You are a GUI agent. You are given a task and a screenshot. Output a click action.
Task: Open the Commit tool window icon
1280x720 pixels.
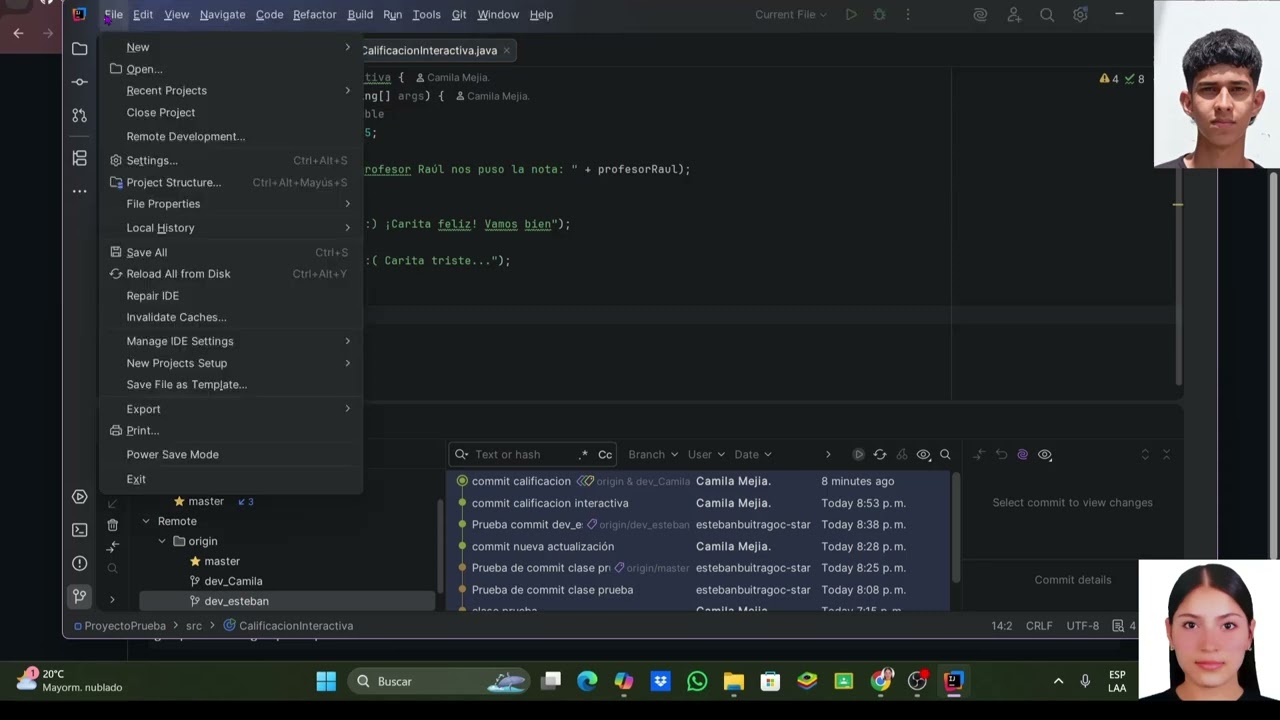(80, 82)
